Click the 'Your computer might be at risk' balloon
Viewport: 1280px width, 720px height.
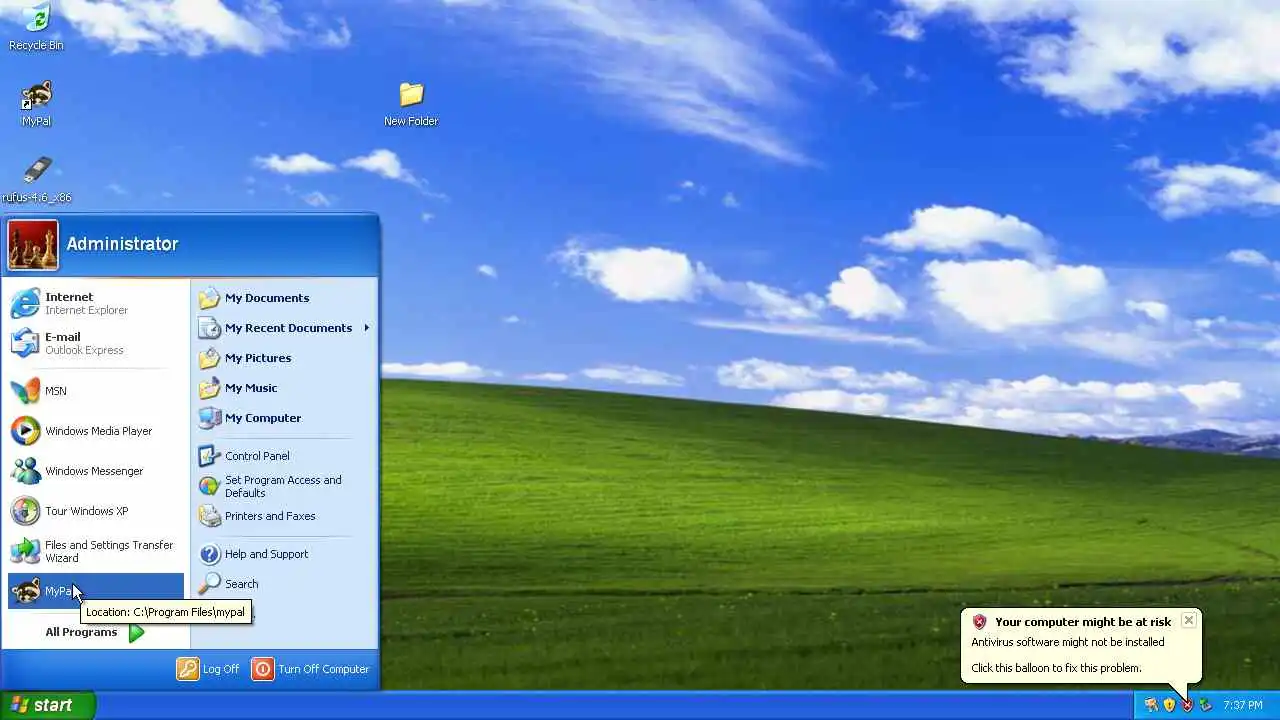(1081, 646)
